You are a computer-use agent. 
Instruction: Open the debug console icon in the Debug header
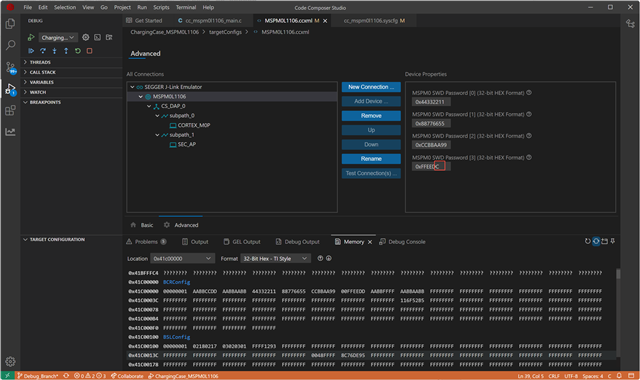97,38
